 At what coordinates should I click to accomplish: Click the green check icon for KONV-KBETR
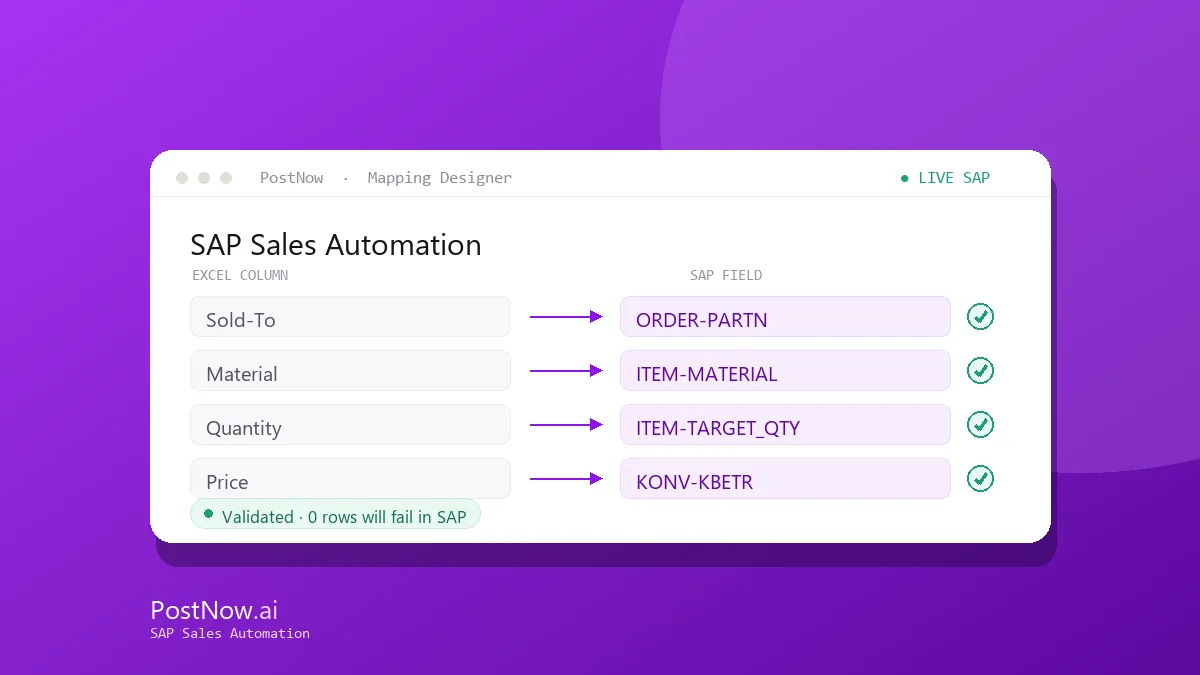tap(980, 479)
